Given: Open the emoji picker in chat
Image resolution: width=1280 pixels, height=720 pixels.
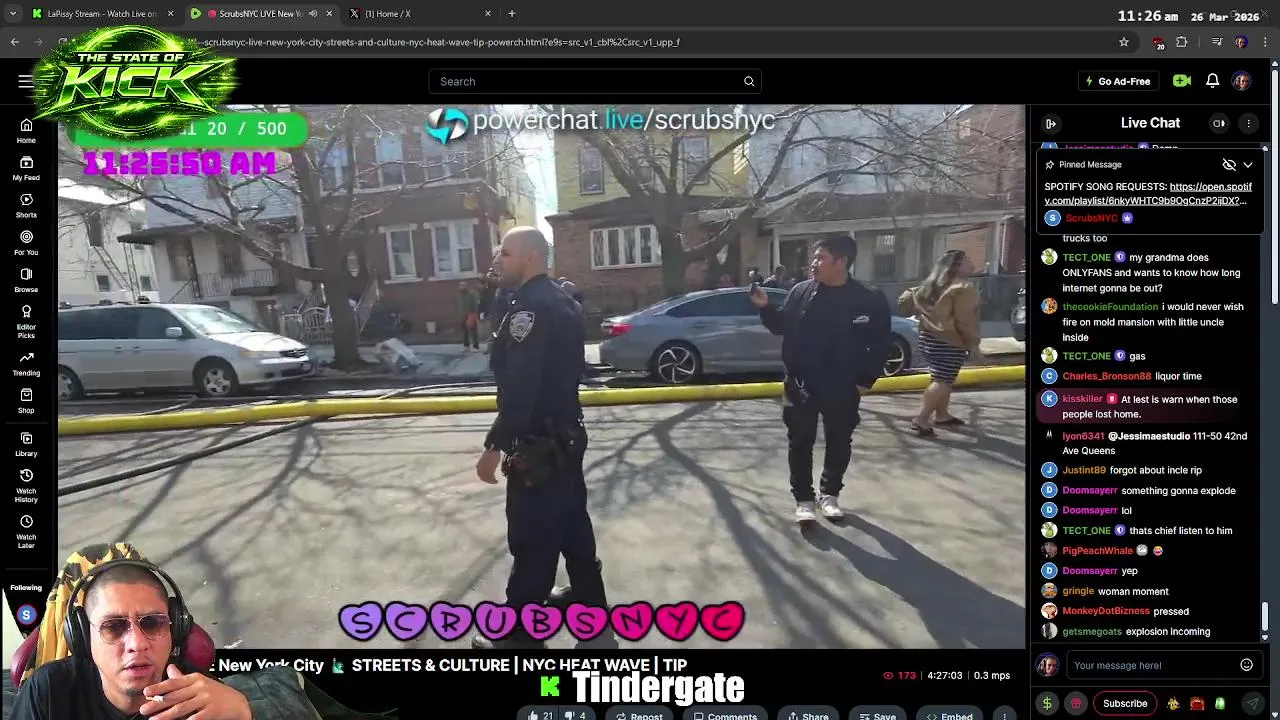Looking at the screenshot, I should 1246,665.
